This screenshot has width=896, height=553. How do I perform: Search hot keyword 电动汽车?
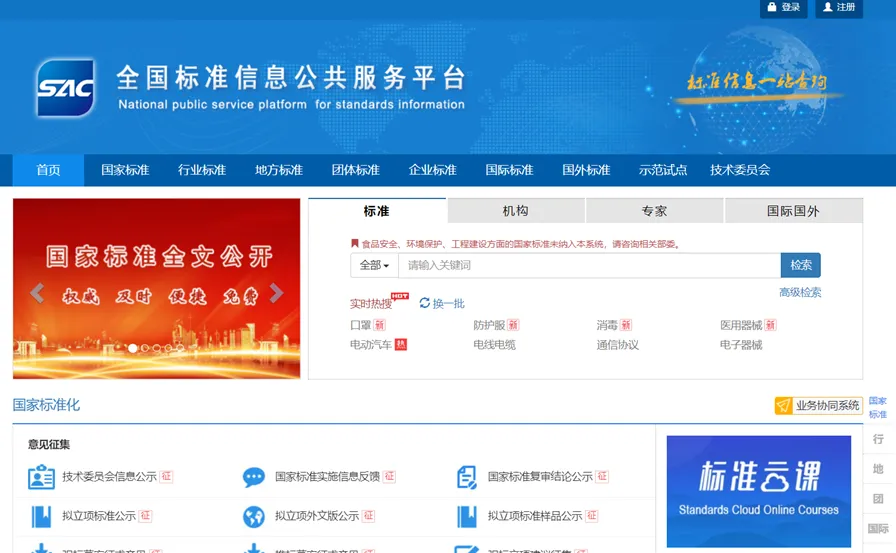coord(371,344)
